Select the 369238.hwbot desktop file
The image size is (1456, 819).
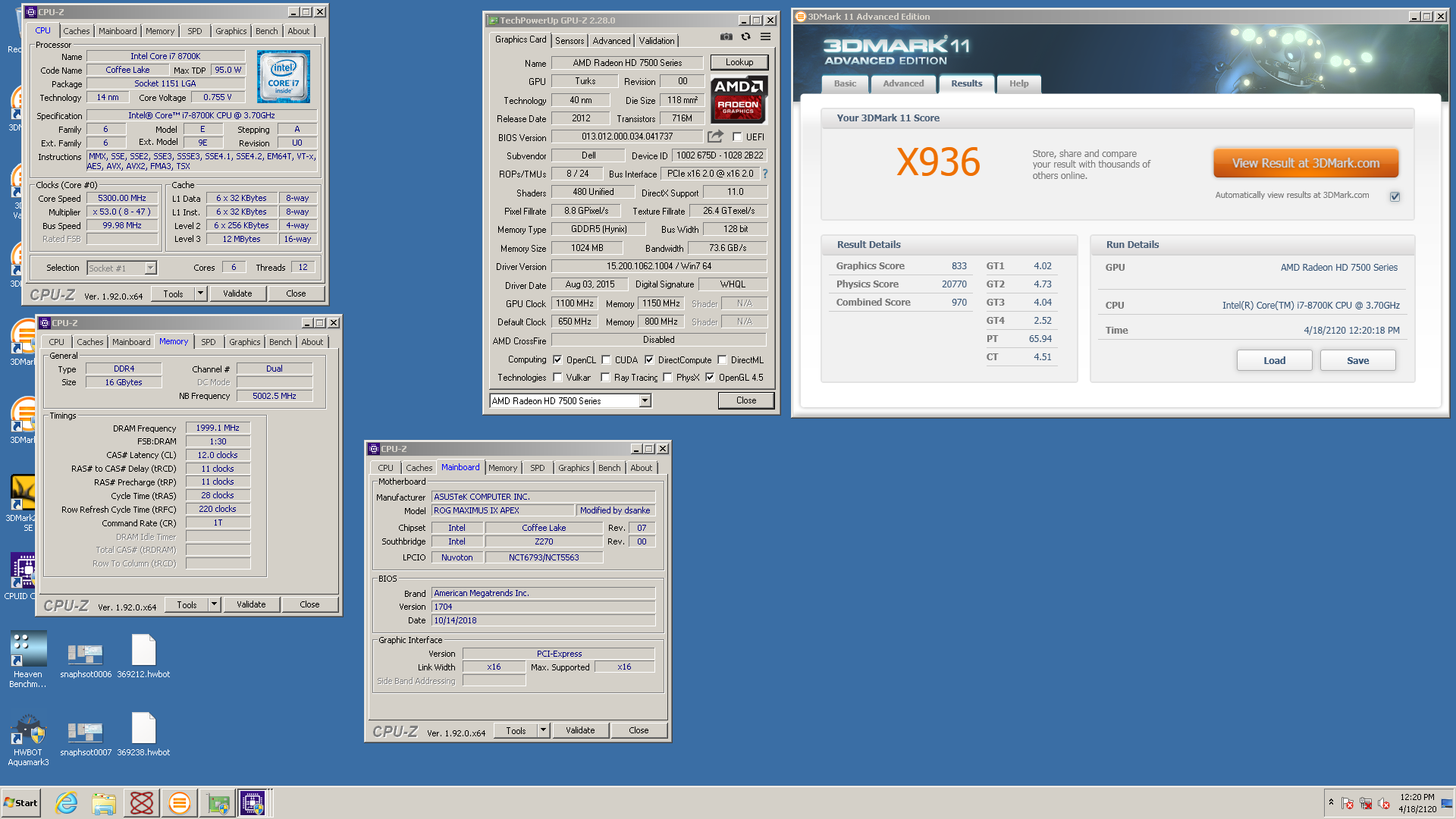pos(143,735)
